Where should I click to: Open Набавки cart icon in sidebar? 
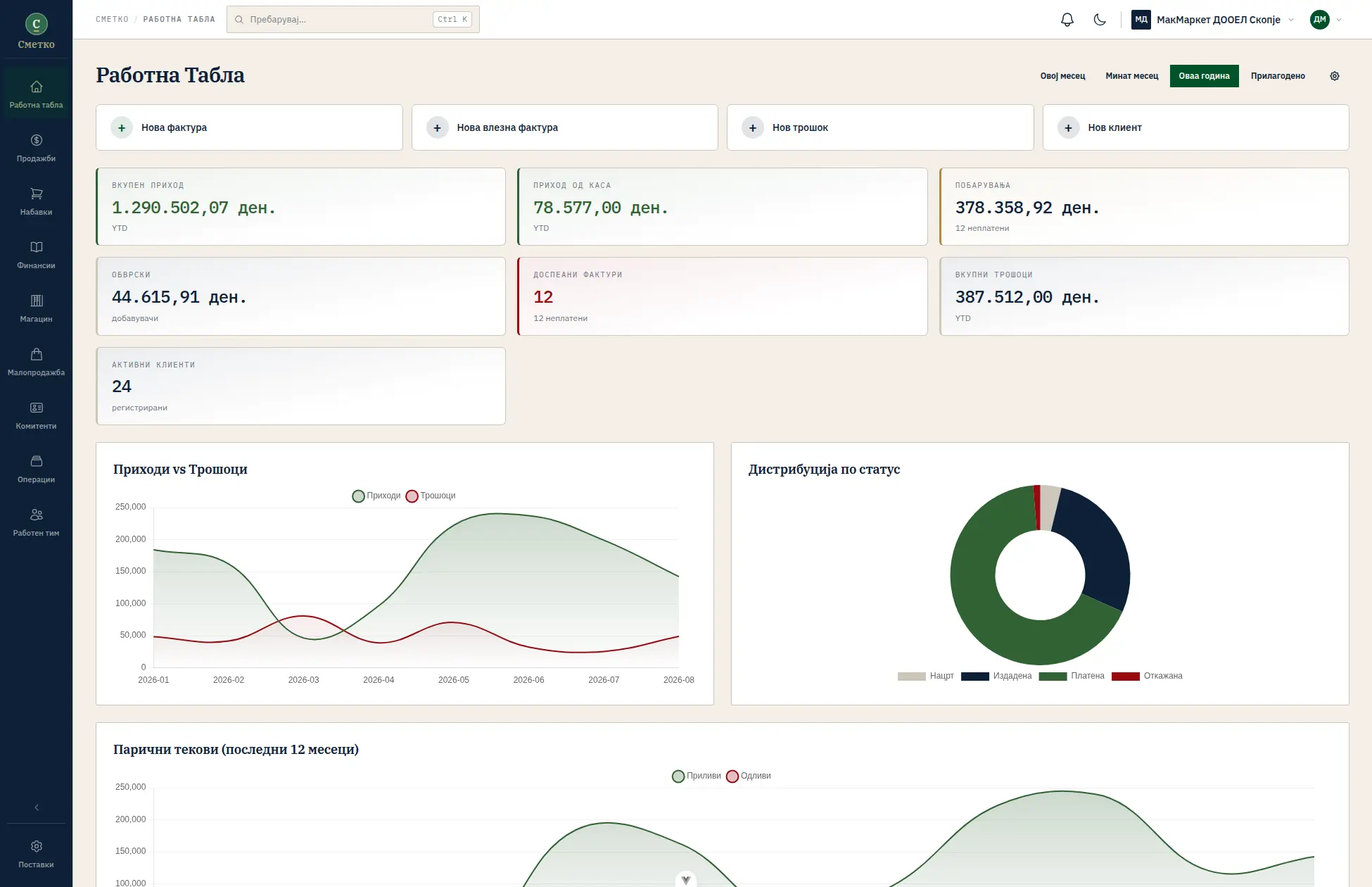click(37, 194)
